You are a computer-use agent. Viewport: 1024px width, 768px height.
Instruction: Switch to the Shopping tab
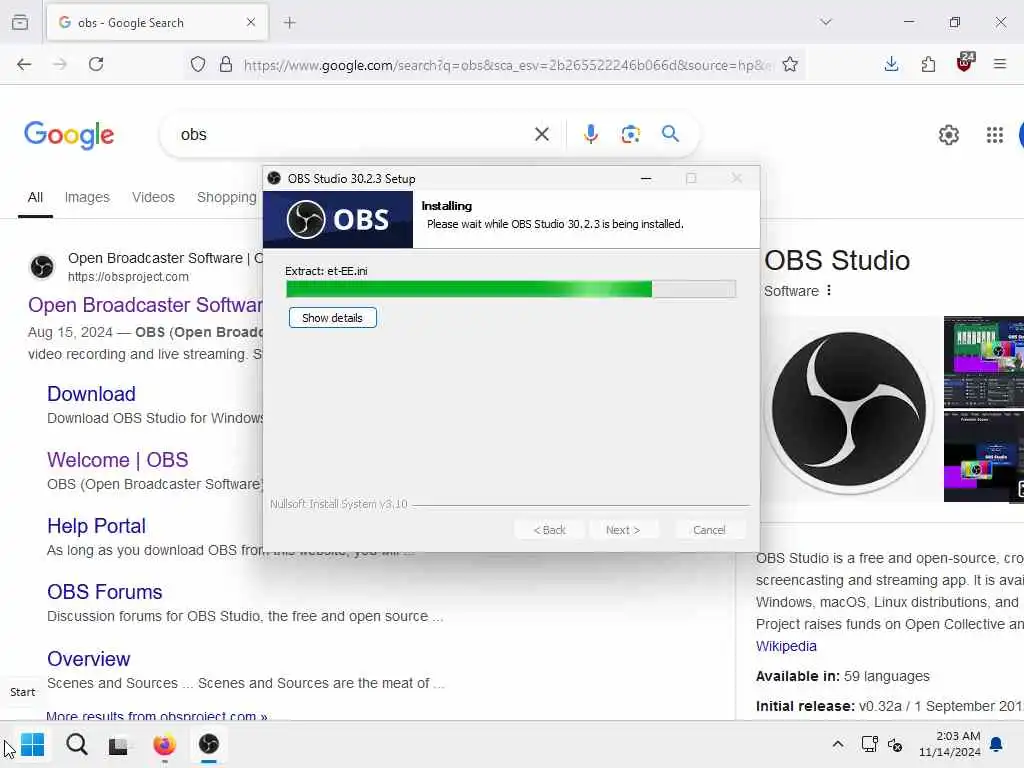[227, 197]
